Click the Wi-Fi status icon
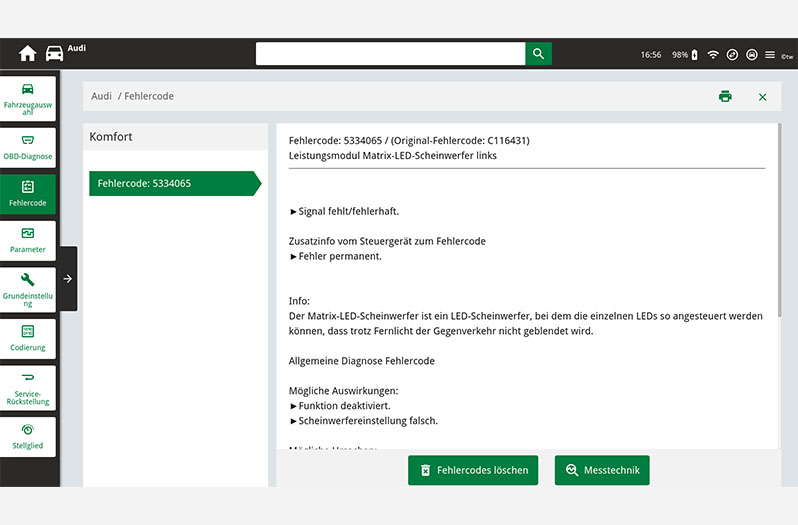 pos(713,54)
